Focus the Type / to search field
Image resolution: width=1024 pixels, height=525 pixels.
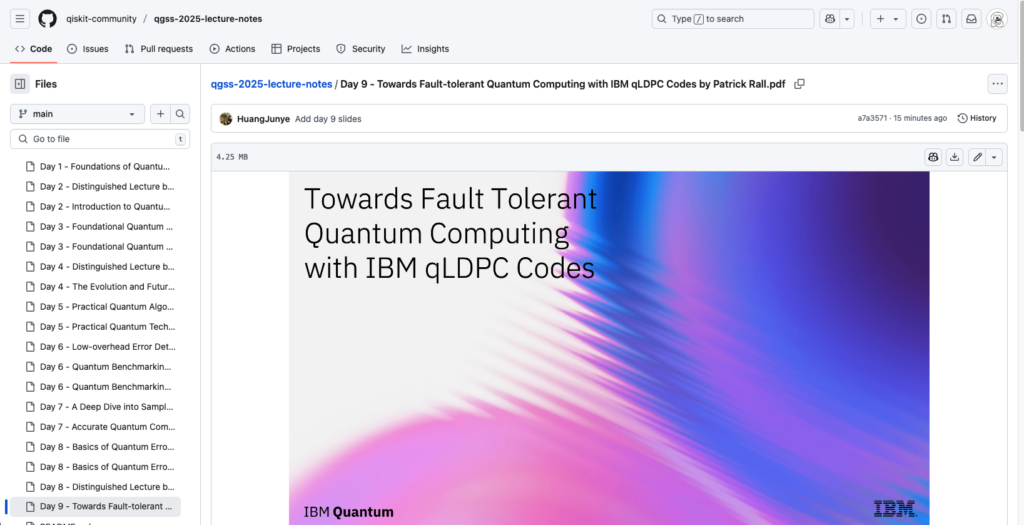(733, 19)
